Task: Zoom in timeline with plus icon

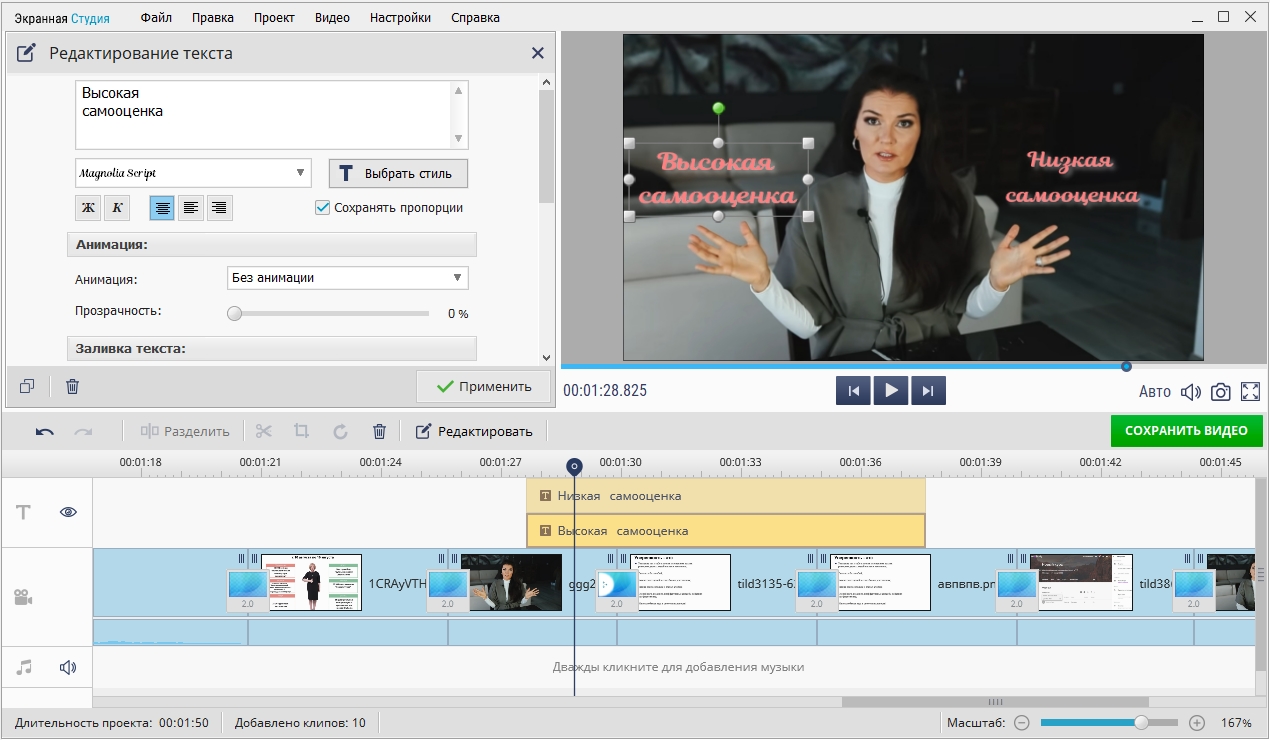Action: tap(1197, 723)
